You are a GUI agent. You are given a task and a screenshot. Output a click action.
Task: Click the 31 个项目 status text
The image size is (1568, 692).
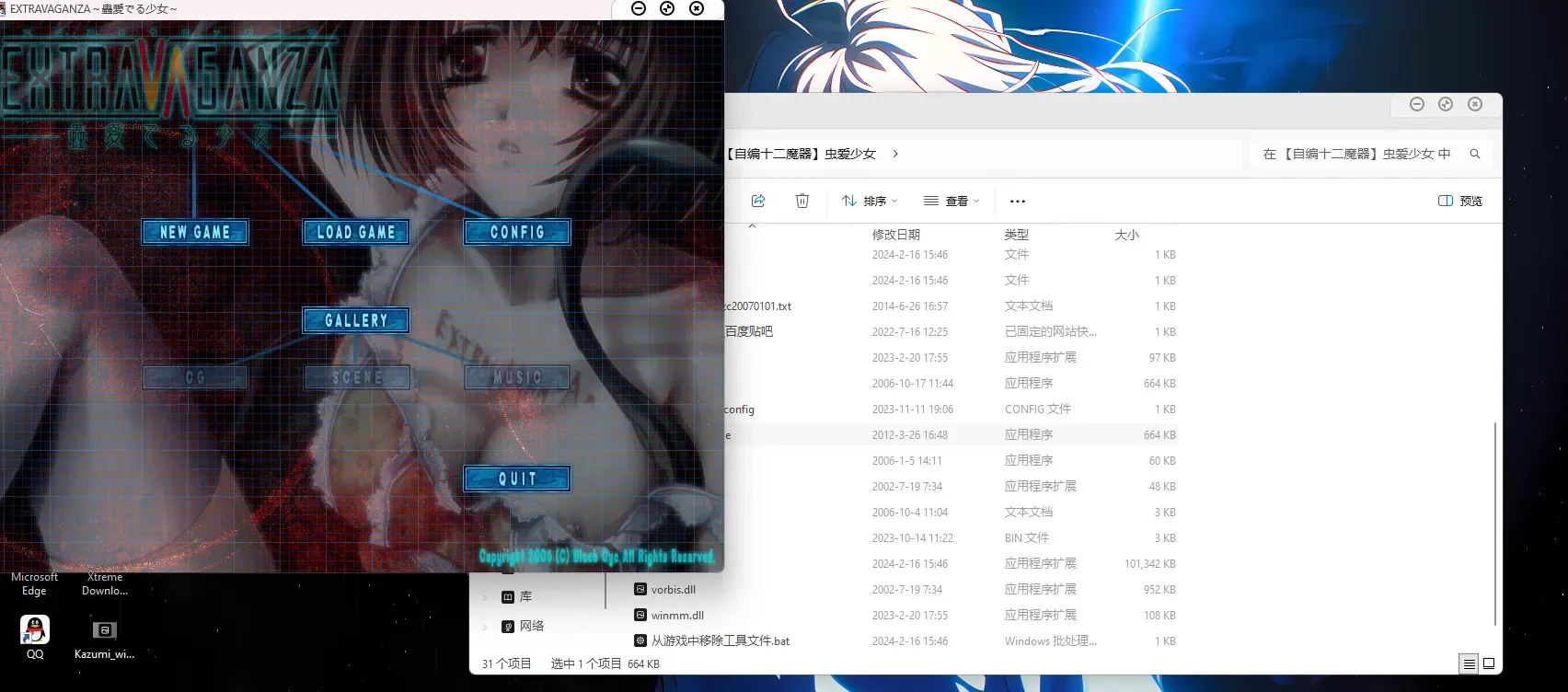coord(506,663)
